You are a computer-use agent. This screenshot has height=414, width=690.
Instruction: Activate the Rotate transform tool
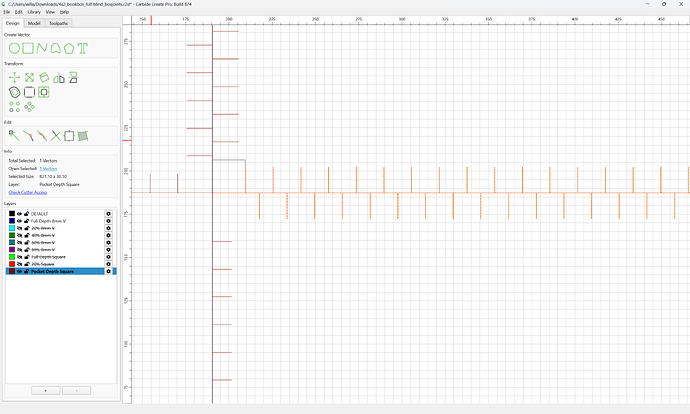coord(44,78)
